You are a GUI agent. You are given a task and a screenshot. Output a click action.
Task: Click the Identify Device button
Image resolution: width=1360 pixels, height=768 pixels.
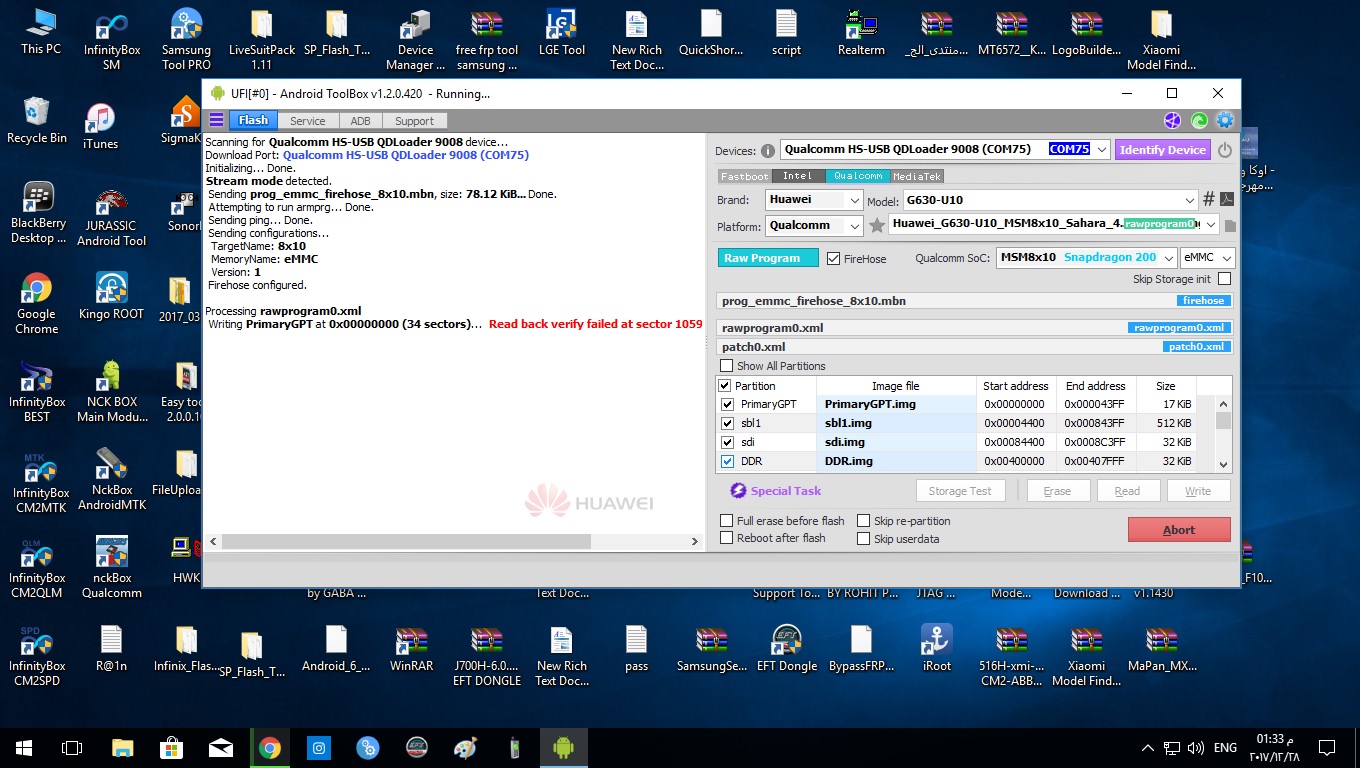[1163, 150]
